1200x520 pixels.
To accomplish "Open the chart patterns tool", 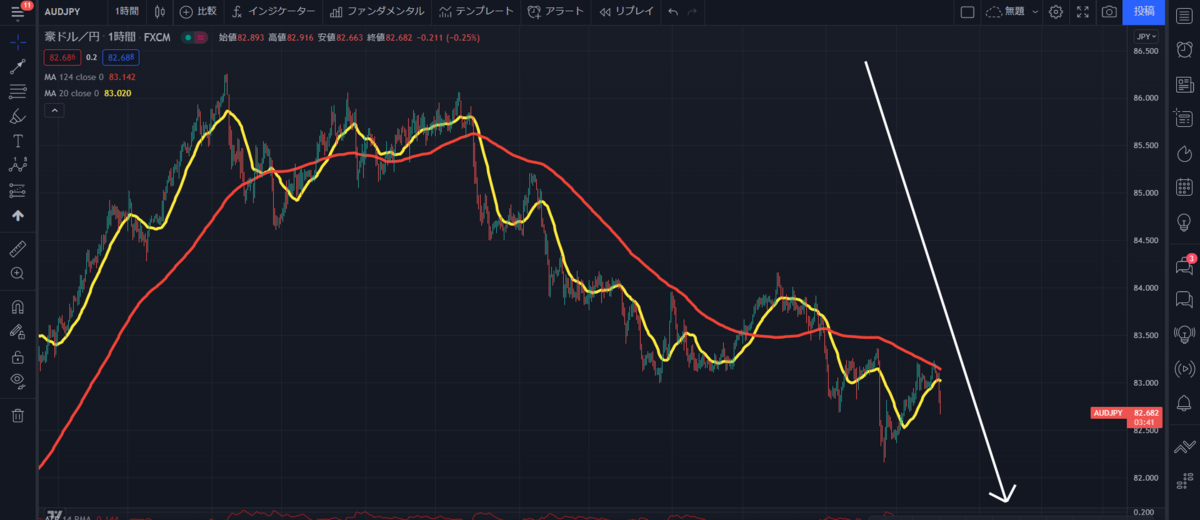I will click(17, 165).
